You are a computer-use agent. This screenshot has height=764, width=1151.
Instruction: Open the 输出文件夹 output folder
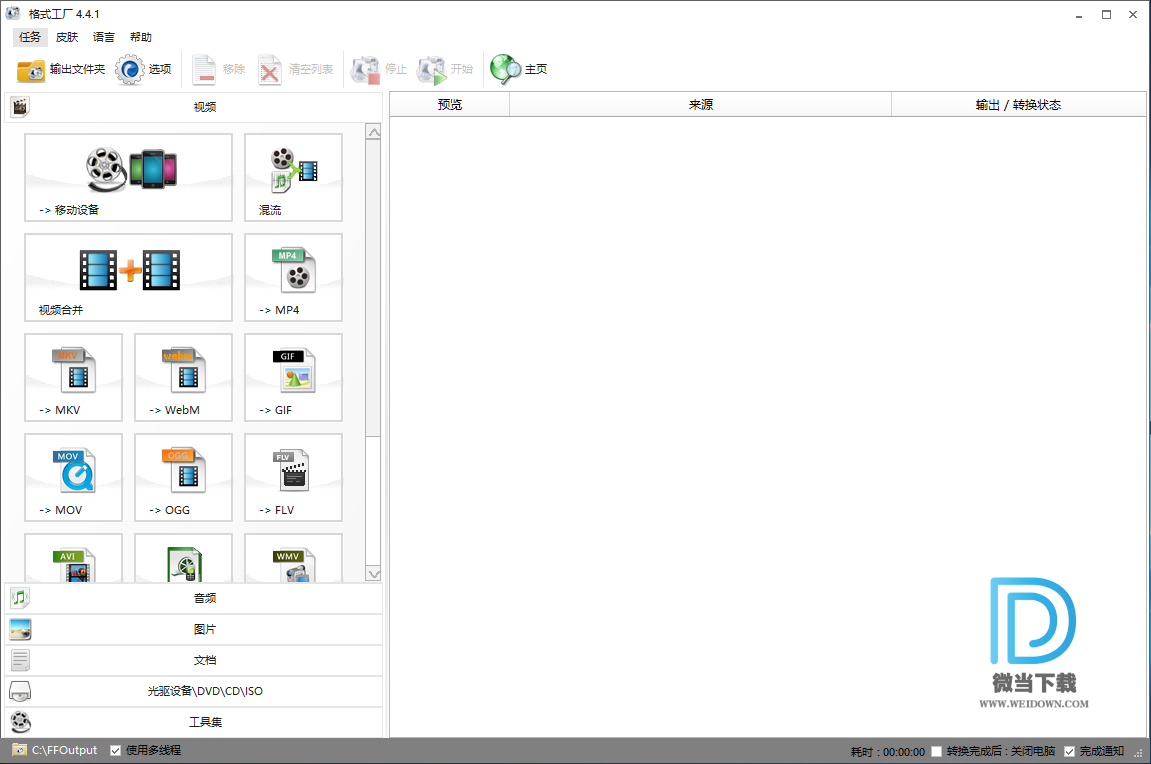click(61, 69)
